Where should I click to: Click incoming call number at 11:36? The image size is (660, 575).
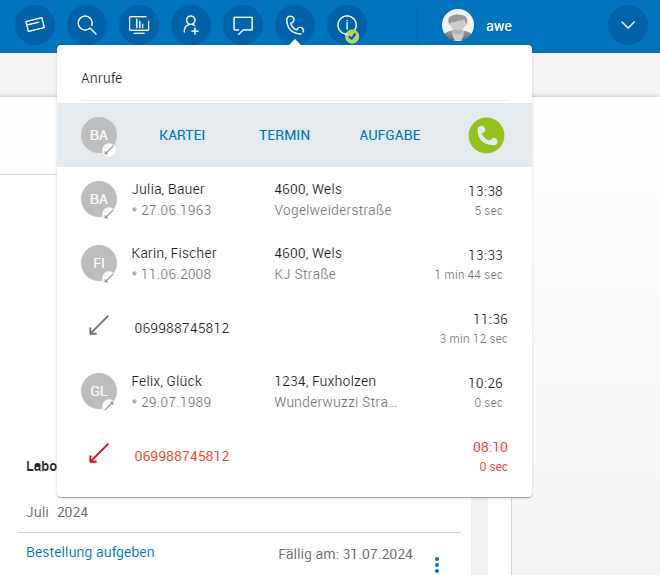(x=182, y=328)
